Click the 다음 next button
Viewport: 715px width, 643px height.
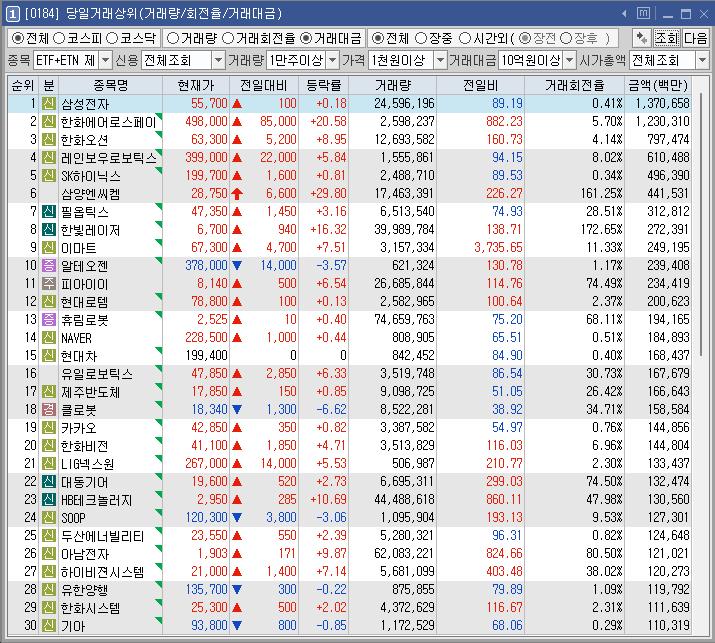pyautogui.click(x=695, y=38)
